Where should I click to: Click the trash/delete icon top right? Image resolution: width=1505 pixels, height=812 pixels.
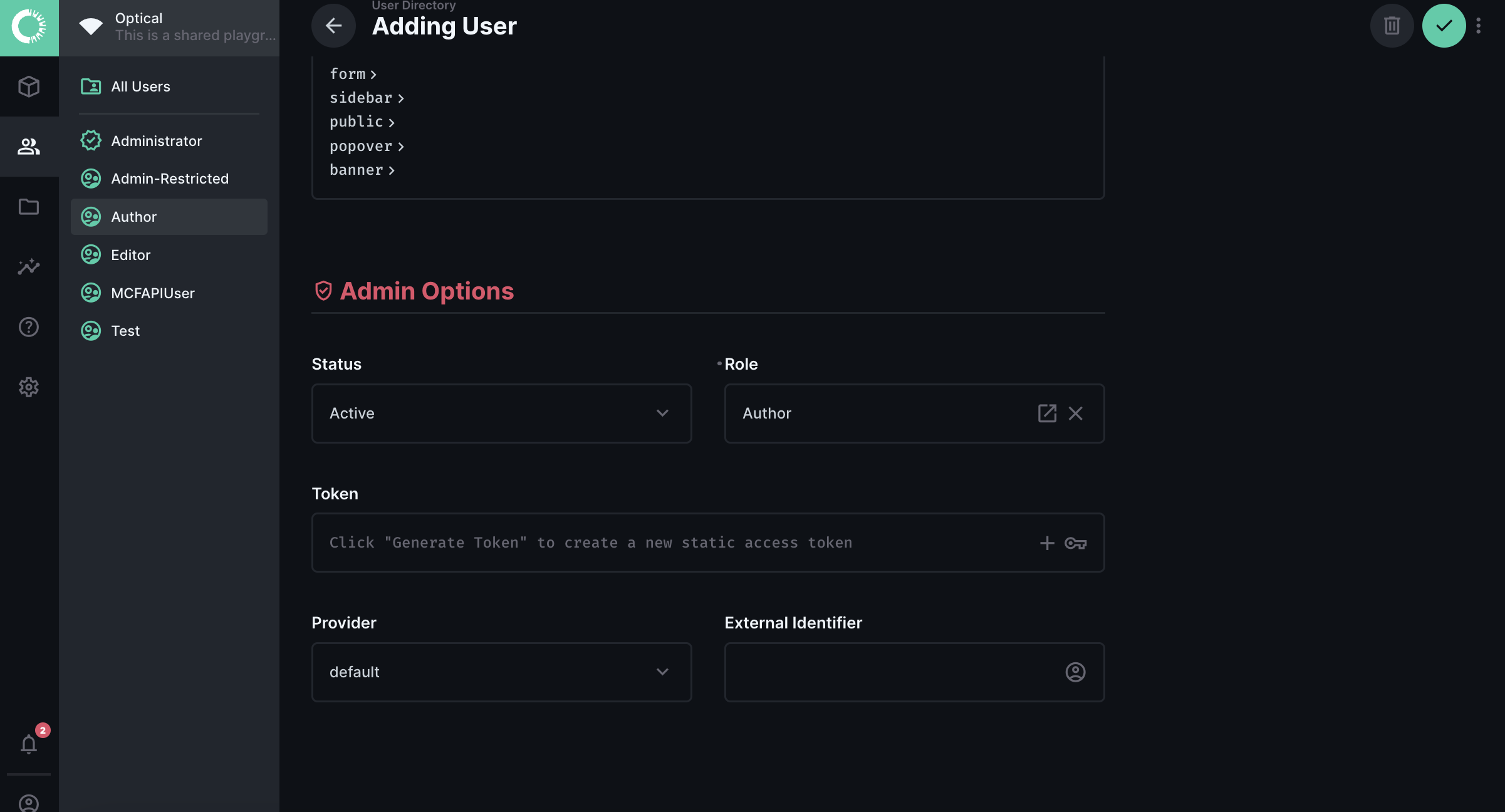pyautogui.click(x=1391, y=25)
